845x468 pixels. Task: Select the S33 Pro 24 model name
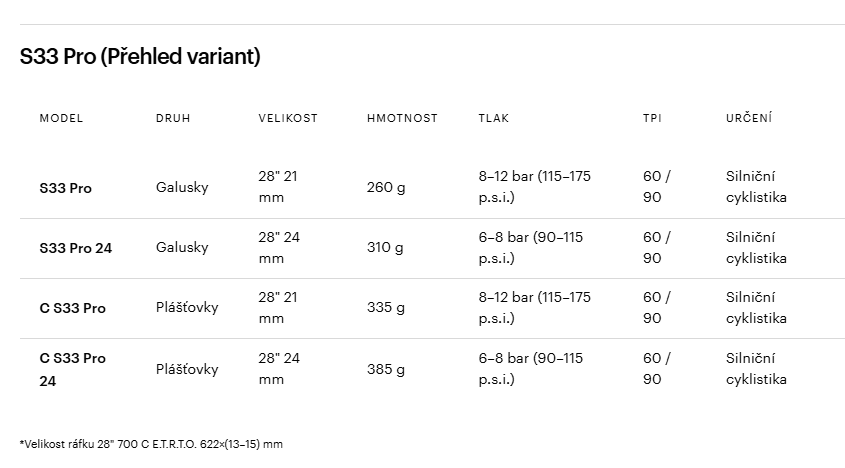(75, 248)
